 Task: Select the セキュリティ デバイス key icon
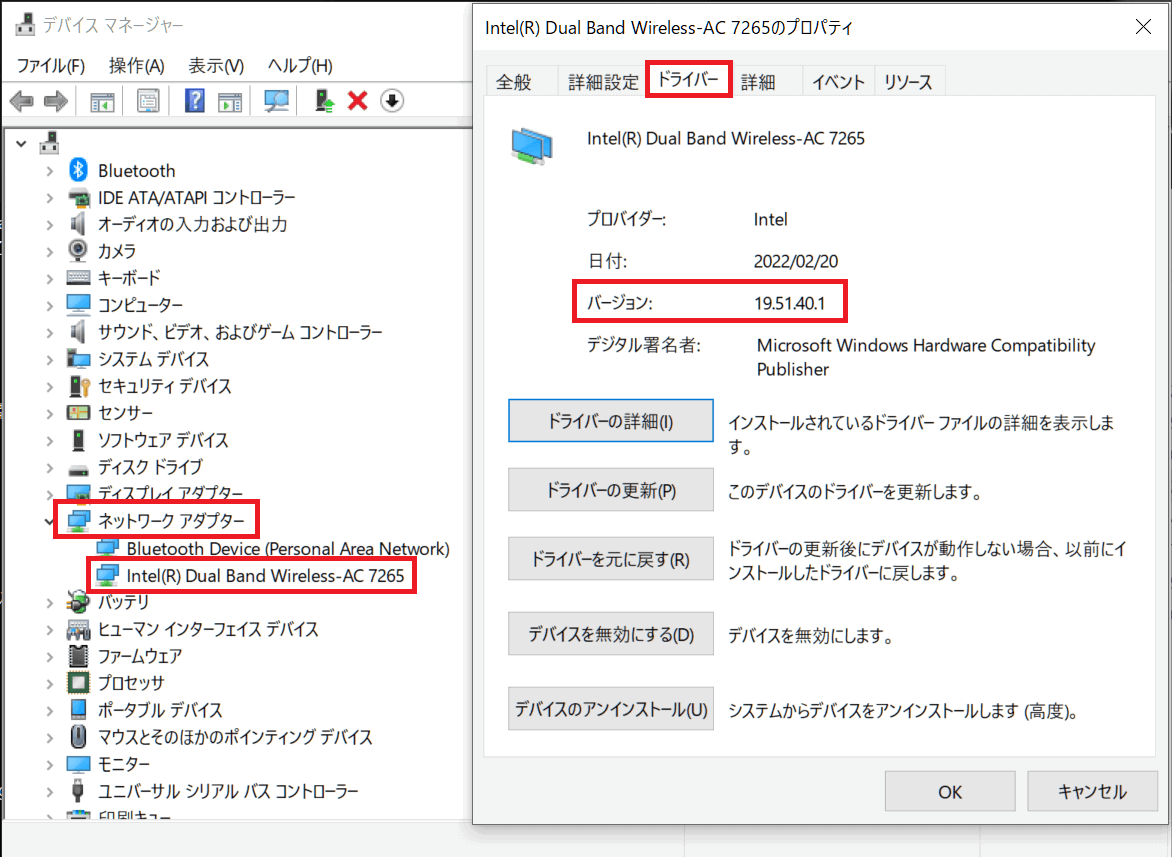(79, 386)
